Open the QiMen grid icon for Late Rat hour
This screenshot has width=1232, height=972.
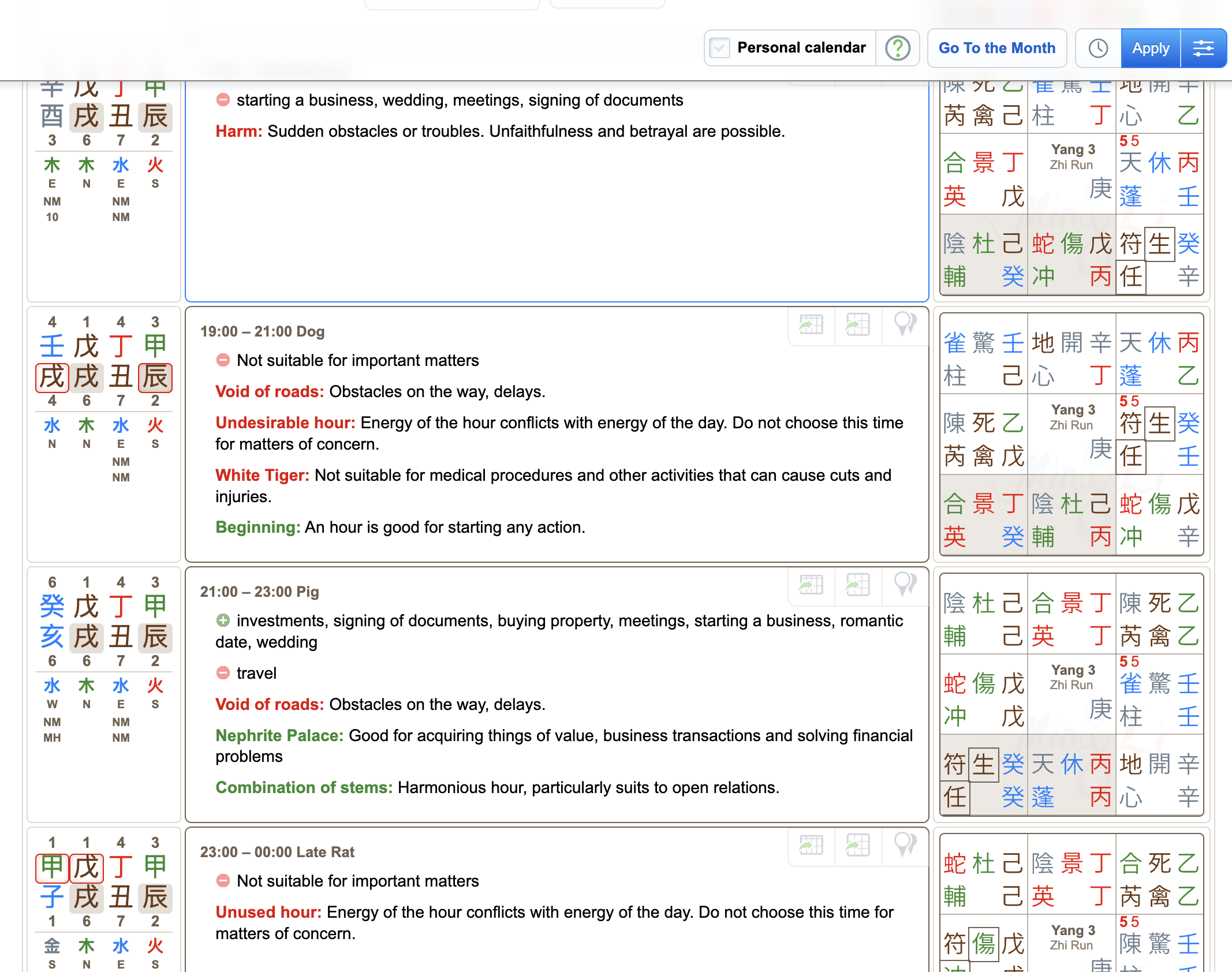point(857,846)
